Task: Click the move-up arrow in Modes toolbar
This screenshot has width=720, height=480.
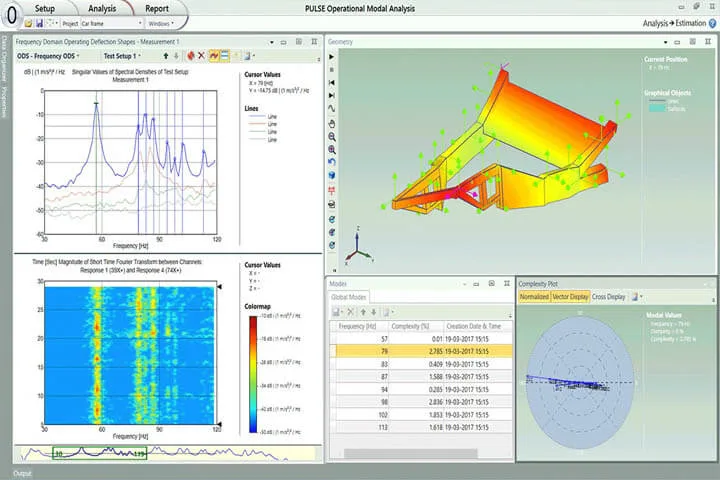Action: pos(363,312)
